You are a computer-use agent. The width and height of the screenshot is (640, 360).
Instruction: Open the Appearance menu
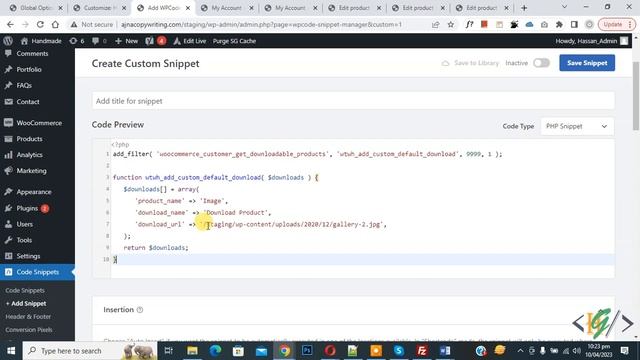click(34, 192)
